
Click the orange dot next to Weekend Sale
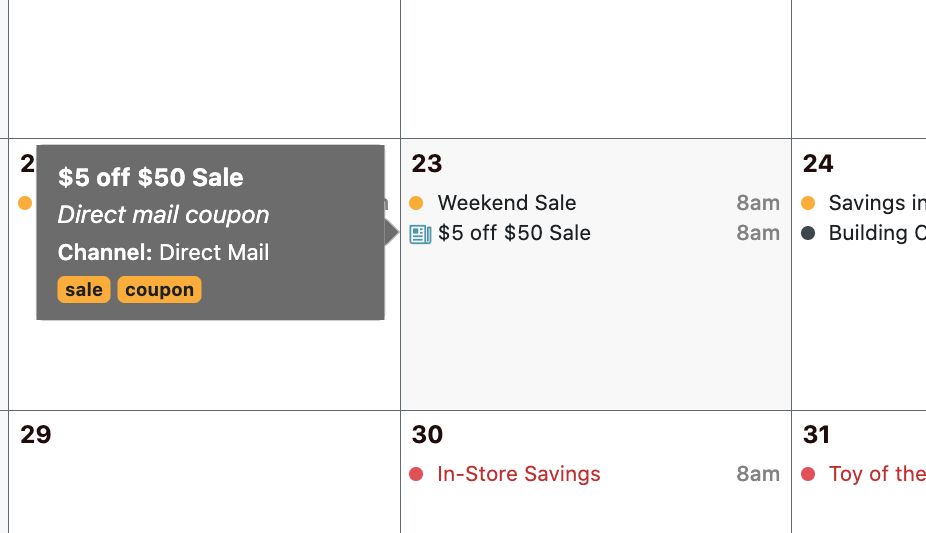(416, 203)
